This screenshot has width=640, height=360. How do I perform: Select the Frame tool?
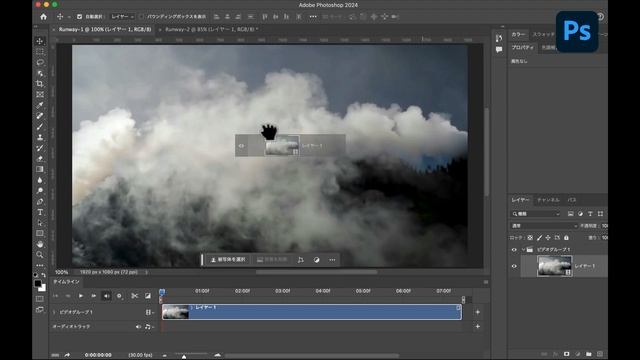[40, 94]
